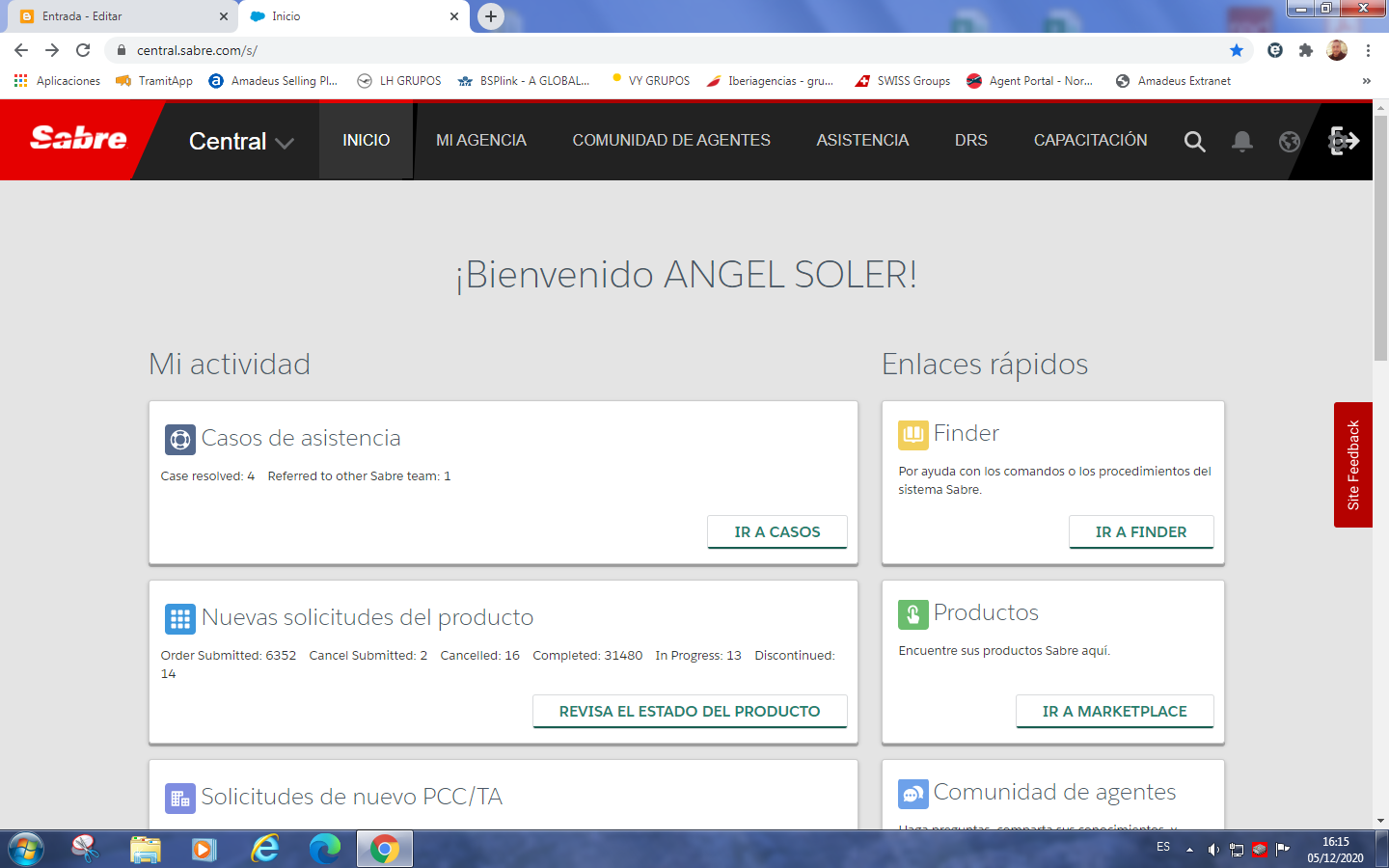Click the globe language icon

click(1290, 142)
